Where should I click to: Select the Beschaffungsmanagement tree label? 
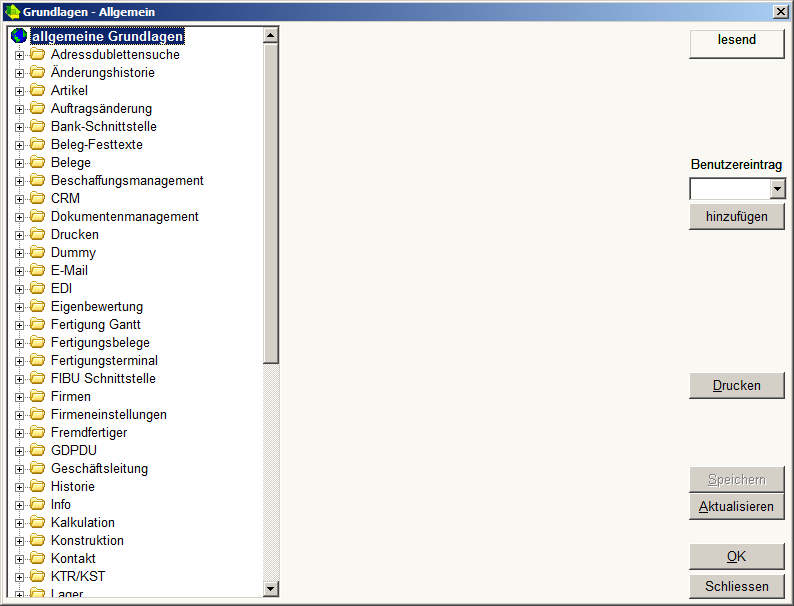pos(127,180)
